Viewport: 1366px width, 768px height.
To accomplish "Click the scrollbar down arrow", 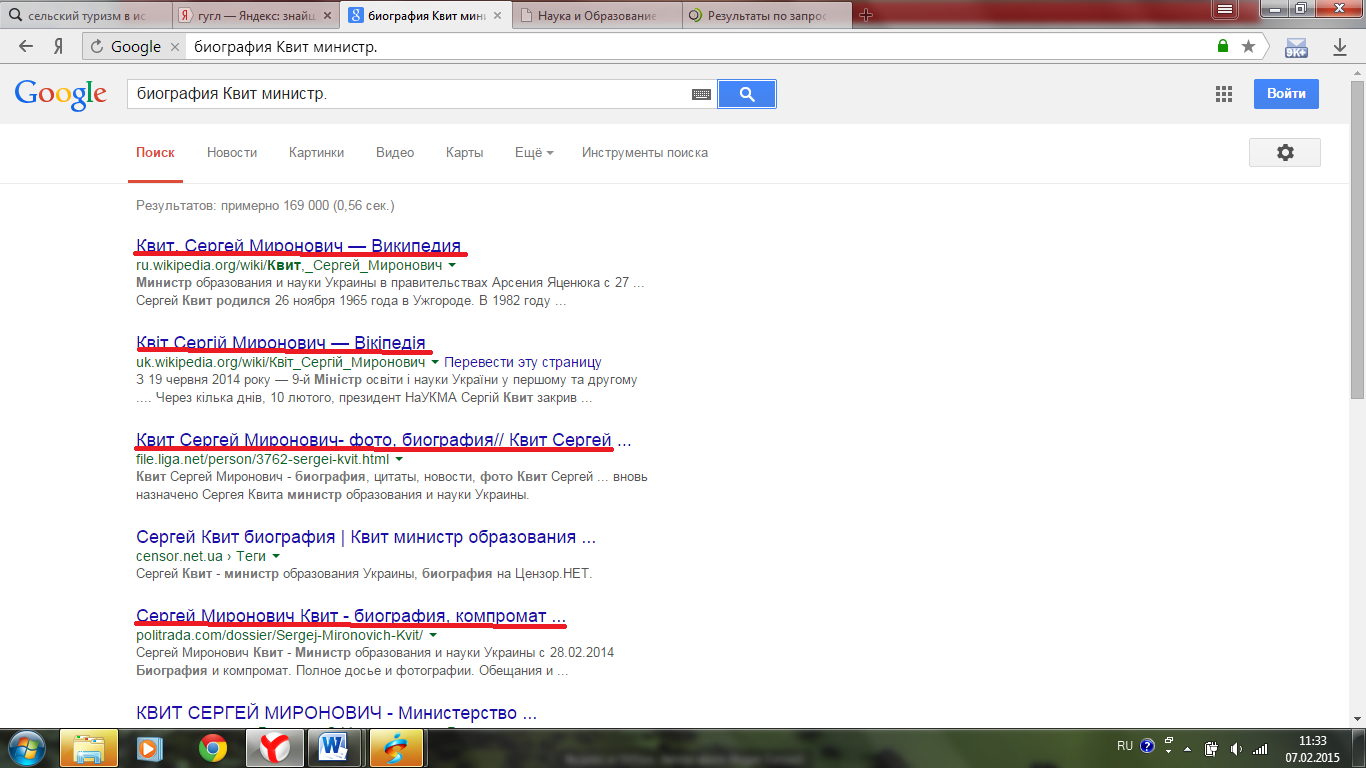I will [x=1357, y=719].
